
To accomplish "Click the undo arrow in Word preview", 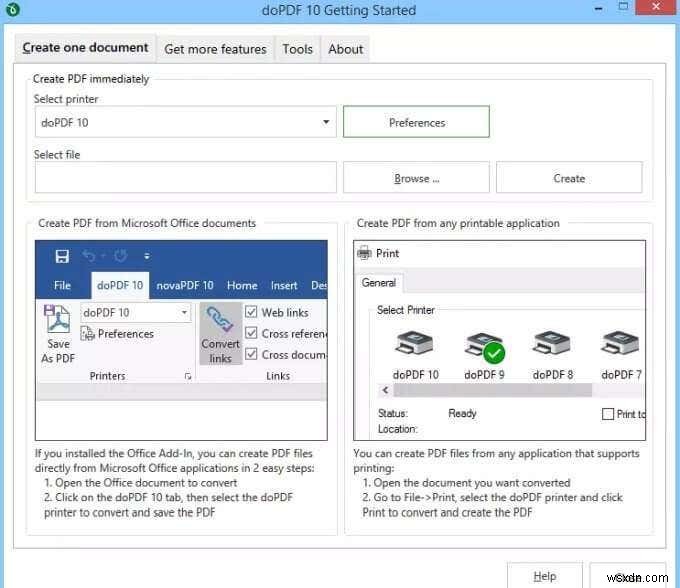I will pyautogui.click(x=89, y=256).
